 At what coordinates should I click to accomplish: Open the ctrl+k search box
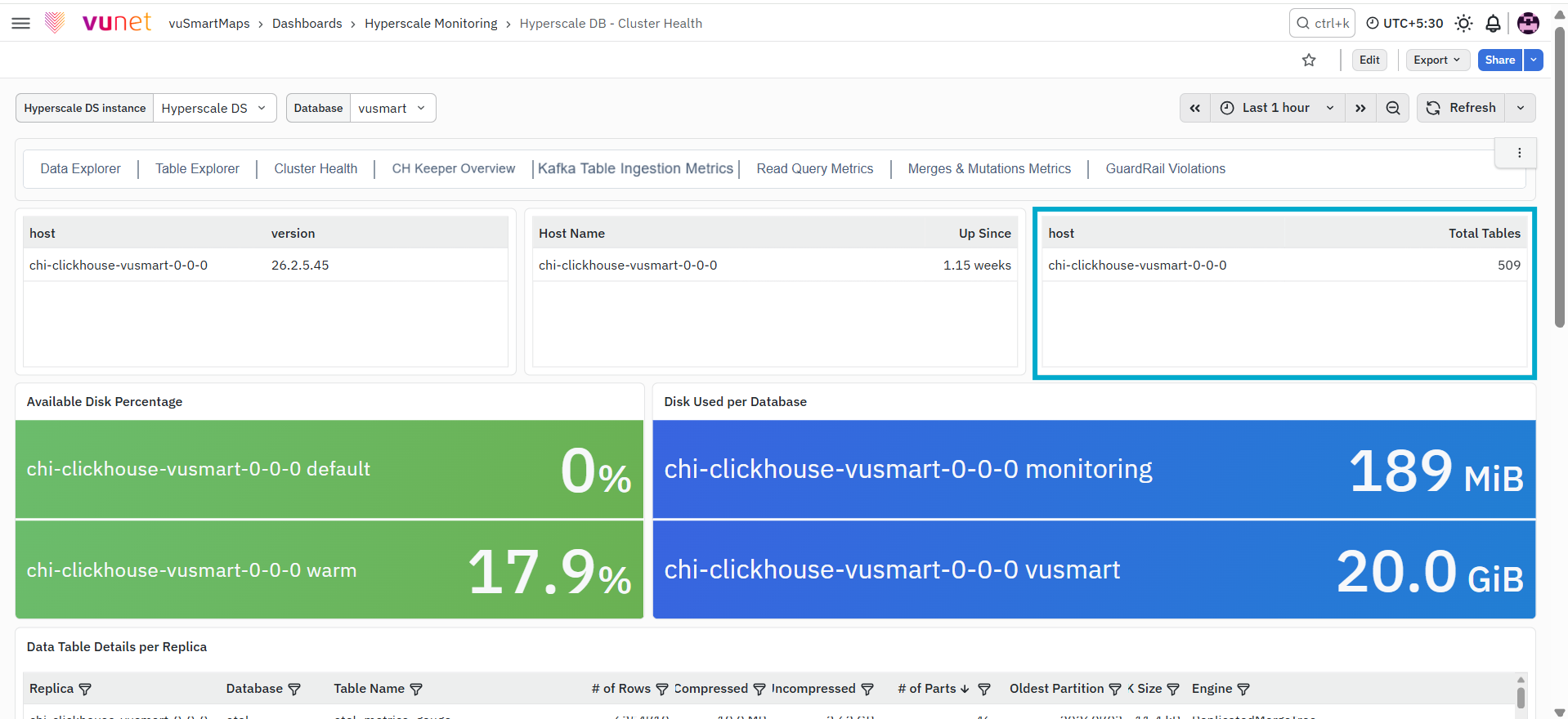(x=1322, y=23)
